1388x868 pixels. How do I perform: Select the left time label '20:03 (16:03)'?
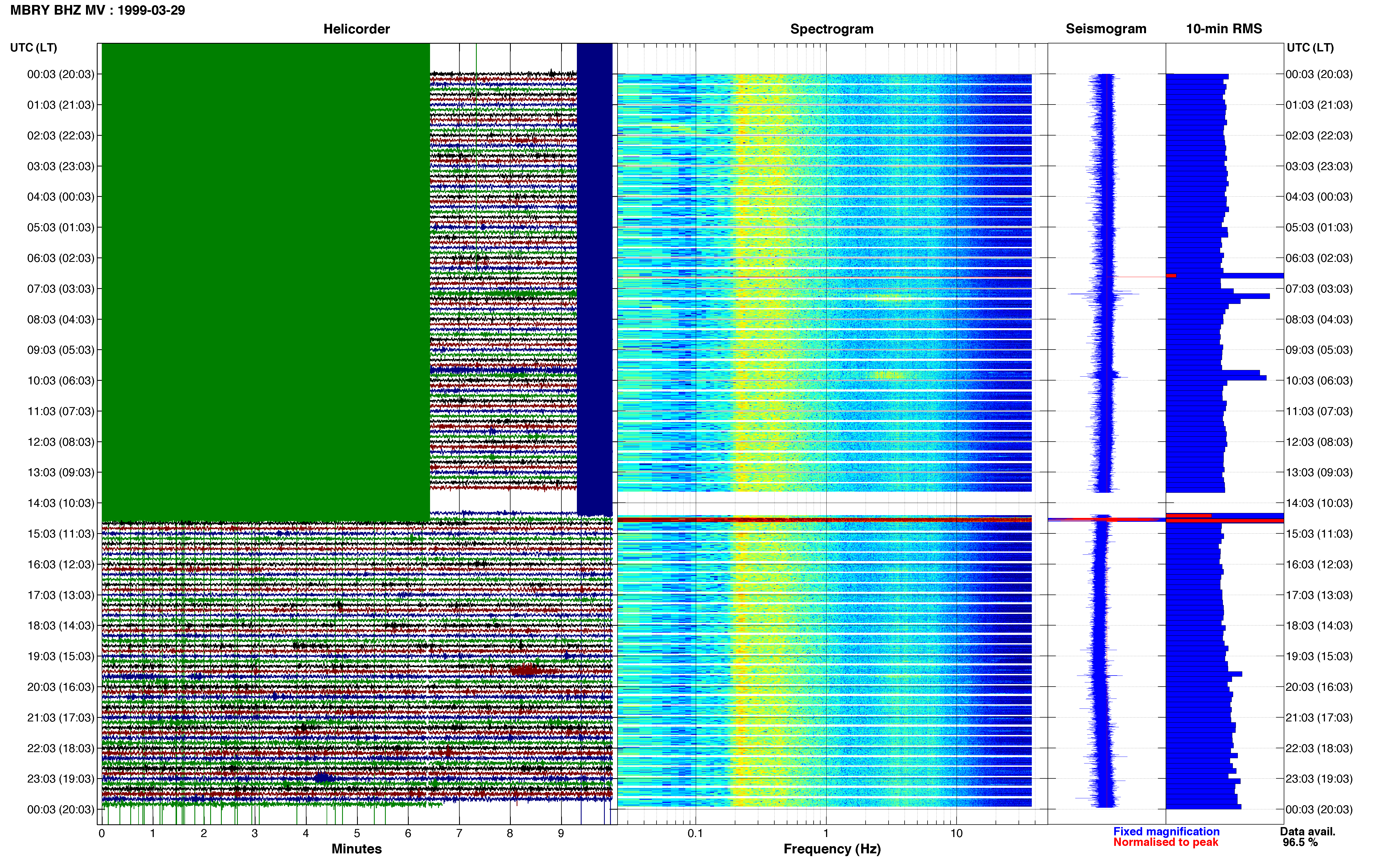click(60, 687)
